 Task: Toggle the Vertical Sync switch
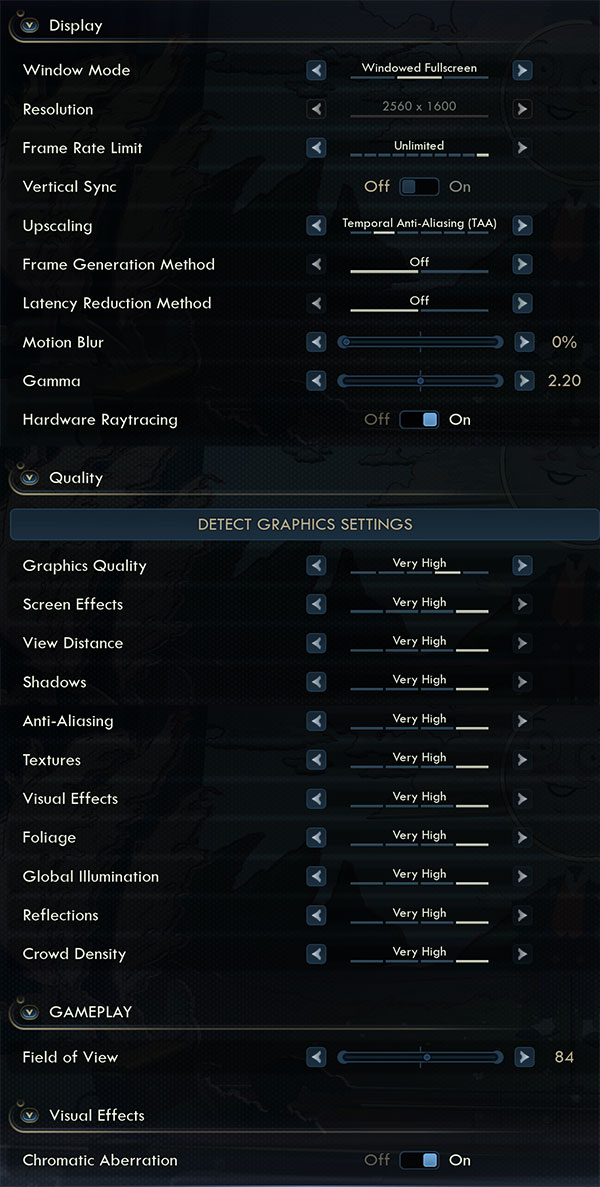click(419, 187)
